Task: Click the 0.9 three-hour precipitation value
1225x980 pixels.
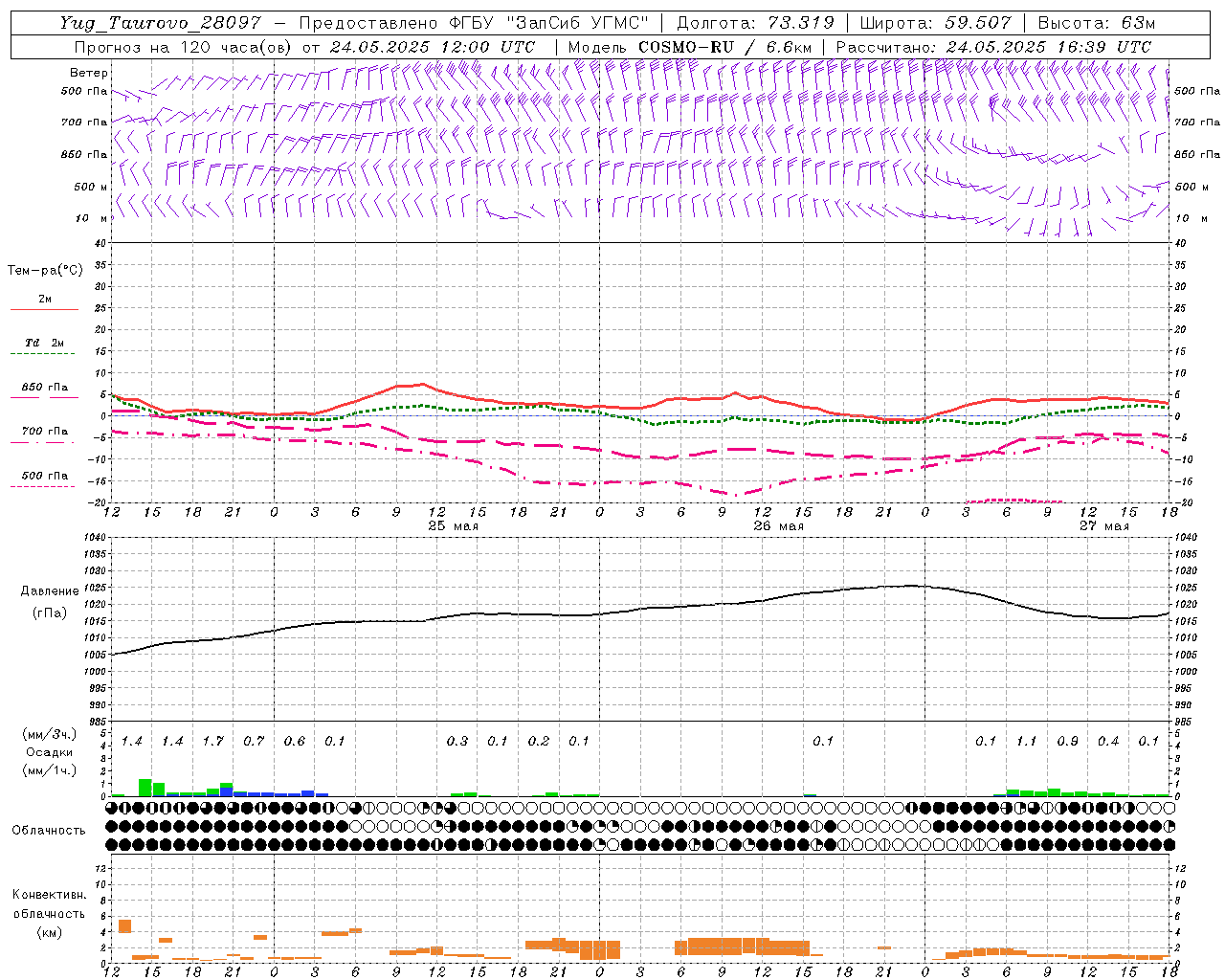Action: [1067, 741]
